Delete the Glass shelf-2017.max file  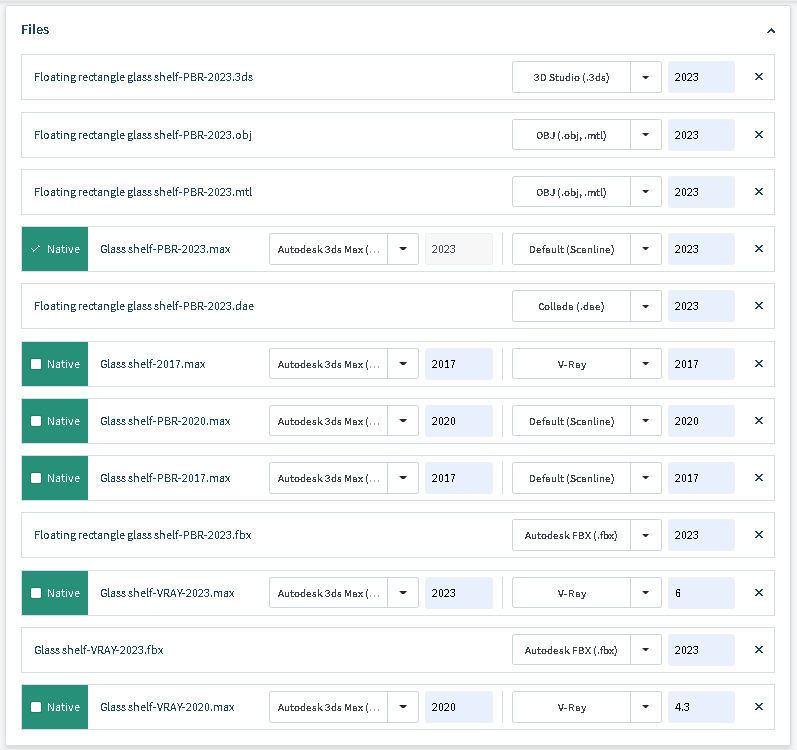pos(758,364)
